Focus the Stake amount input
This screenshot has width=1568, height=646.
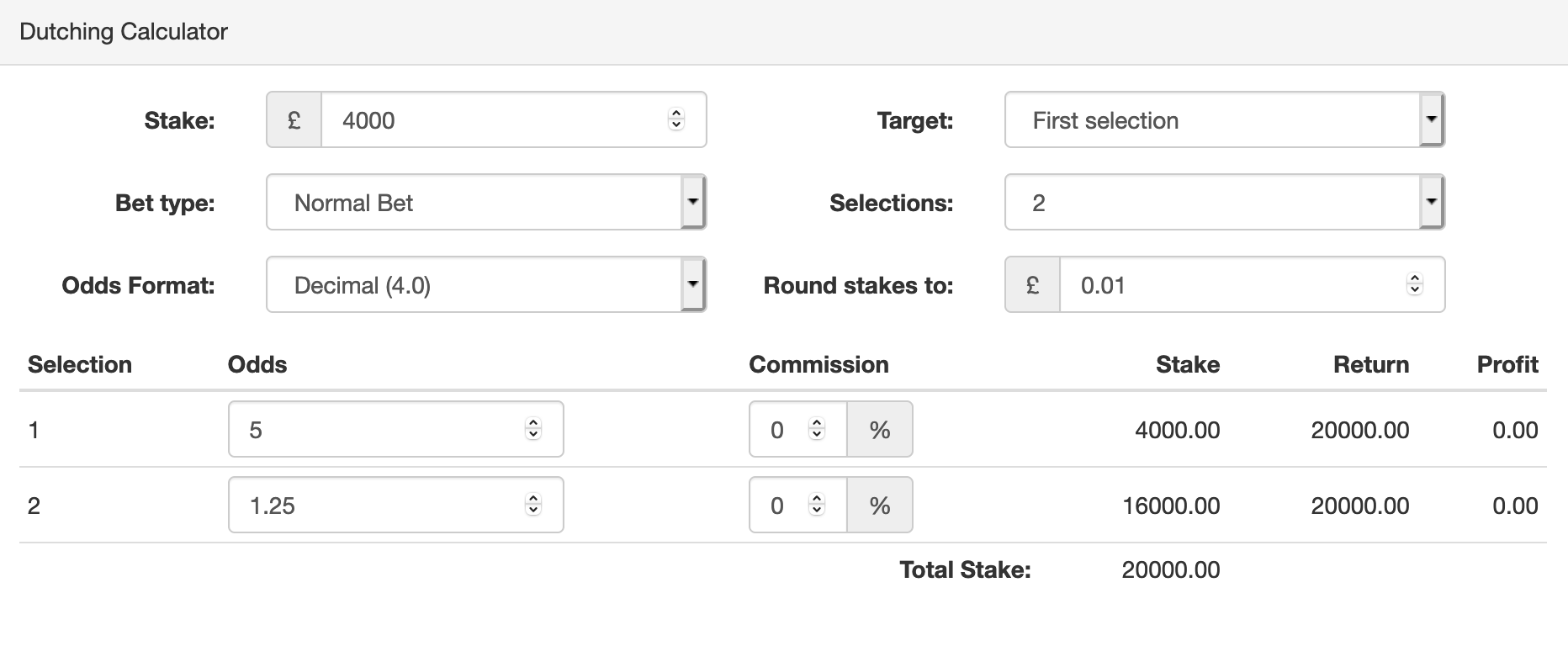click(x=496, y=119)
